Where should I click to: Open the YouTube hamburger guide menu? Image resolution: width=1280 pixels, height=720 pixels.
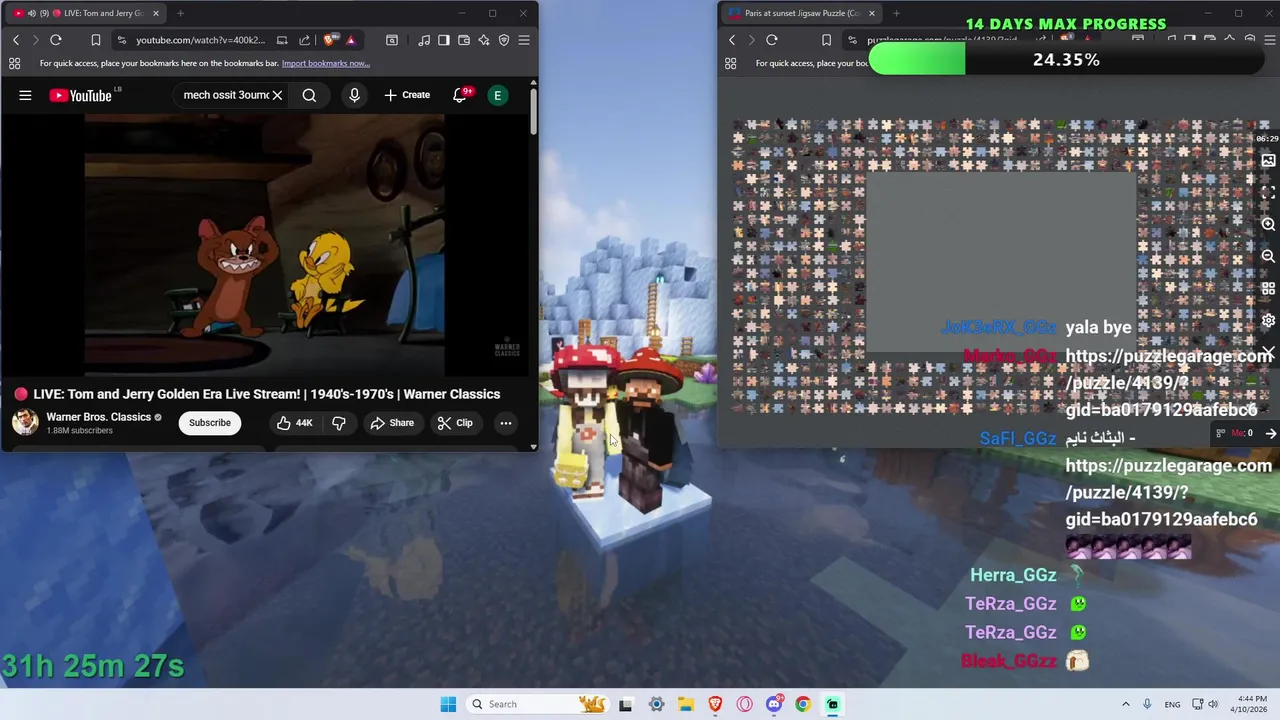coord(25,95)
